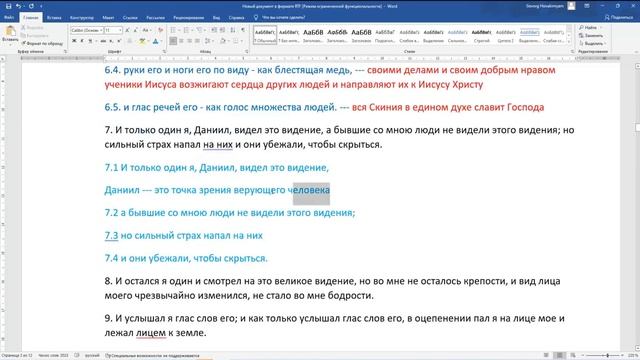Switch to the Рассылки ribbon tab

click(156, 18)
